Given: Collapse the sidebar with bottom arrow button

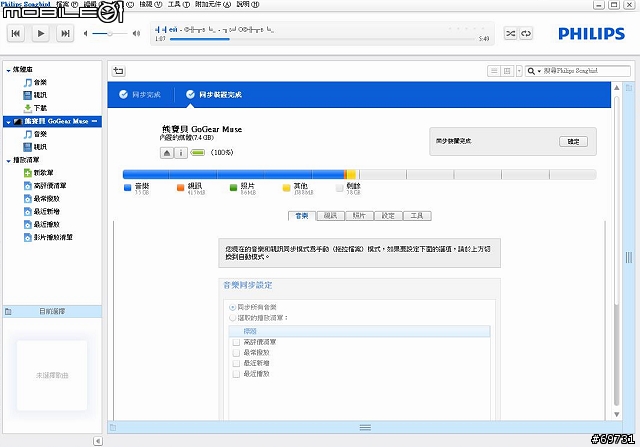Looking at the screenshot, I should pos(98,441).
